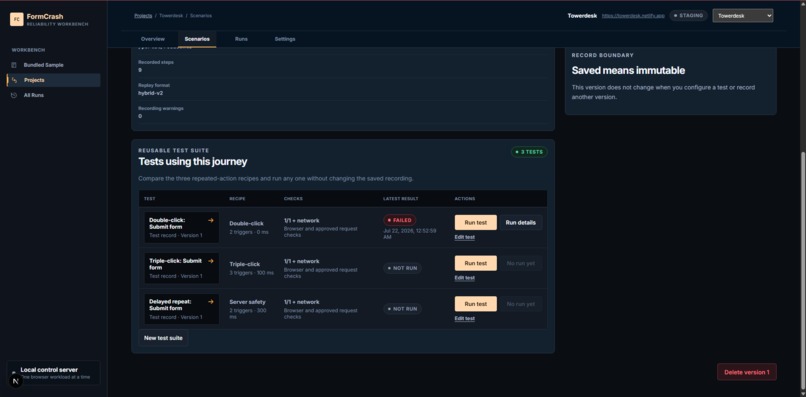806x397 pixels.
Task: Open Run details for Double-click test
Action: tap(521, 223)
